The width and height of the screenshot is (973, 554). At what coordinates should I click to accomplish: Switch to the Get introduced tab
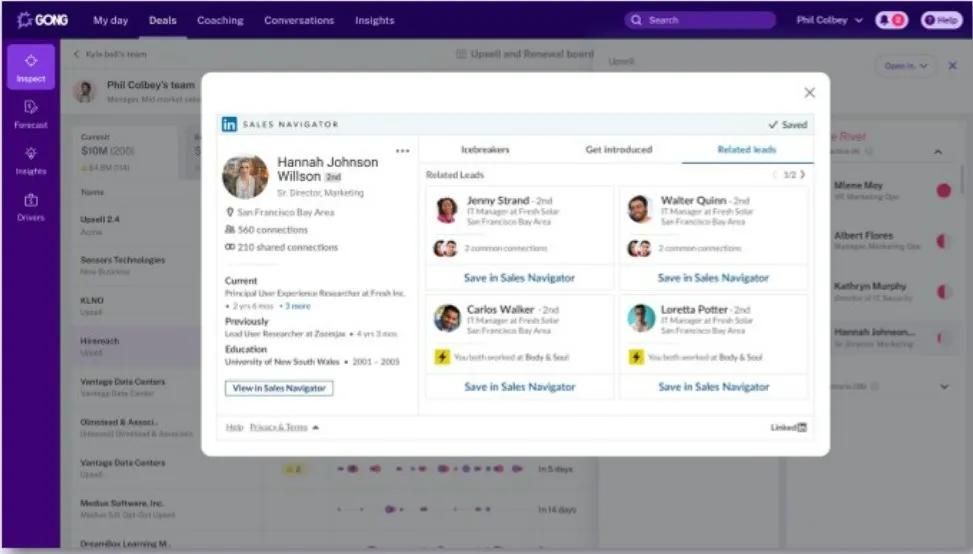click(619, 150)
